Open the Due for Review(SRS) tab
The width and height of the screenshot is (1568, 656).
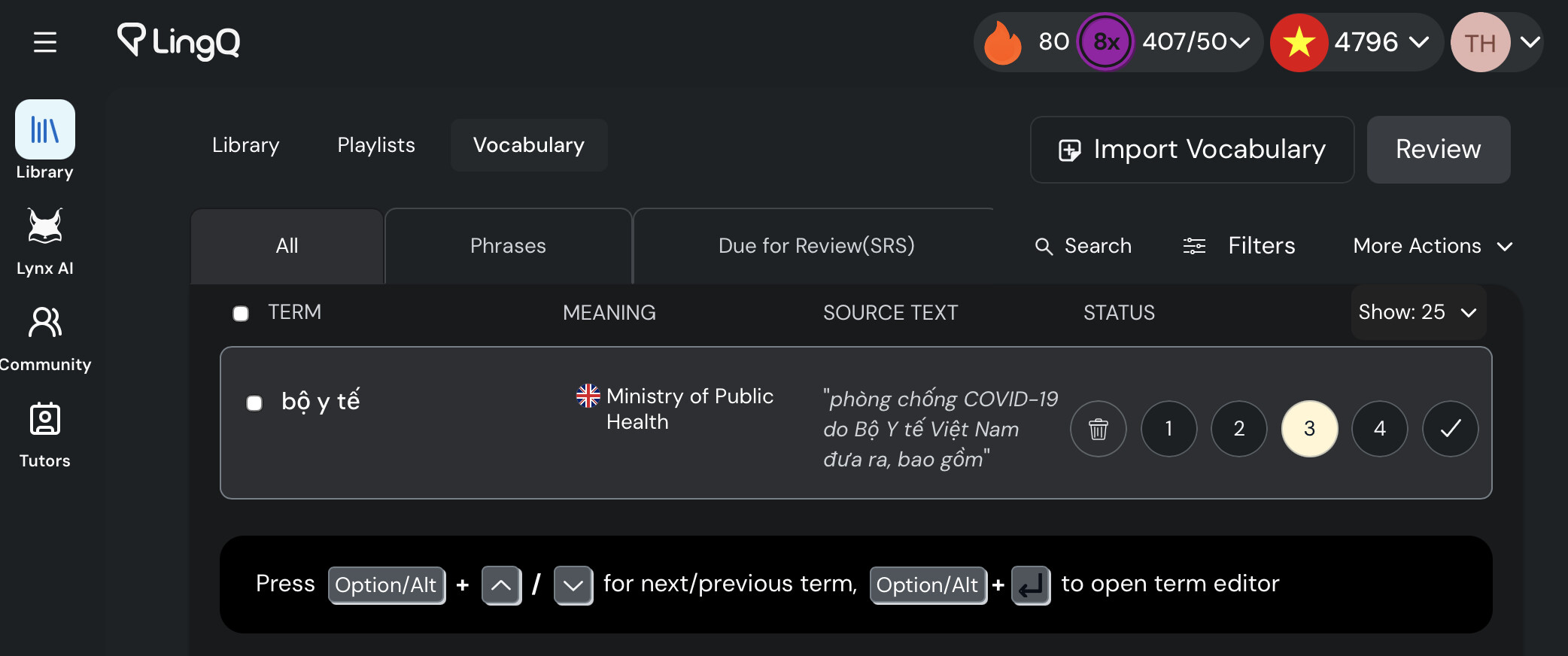pos(816,246)
